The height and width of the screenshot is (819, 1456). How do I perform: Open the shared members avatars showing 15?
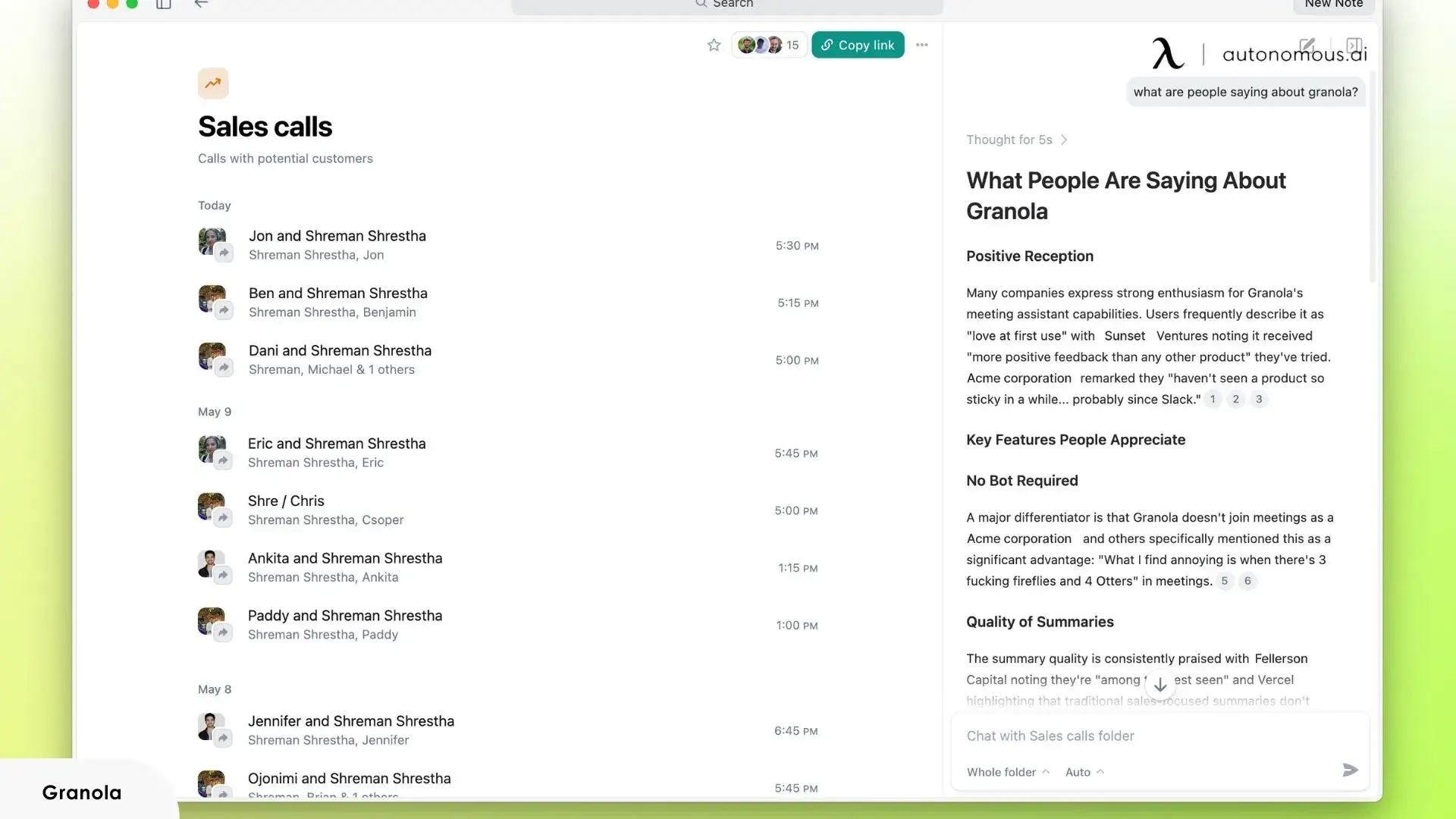point(768,45)
